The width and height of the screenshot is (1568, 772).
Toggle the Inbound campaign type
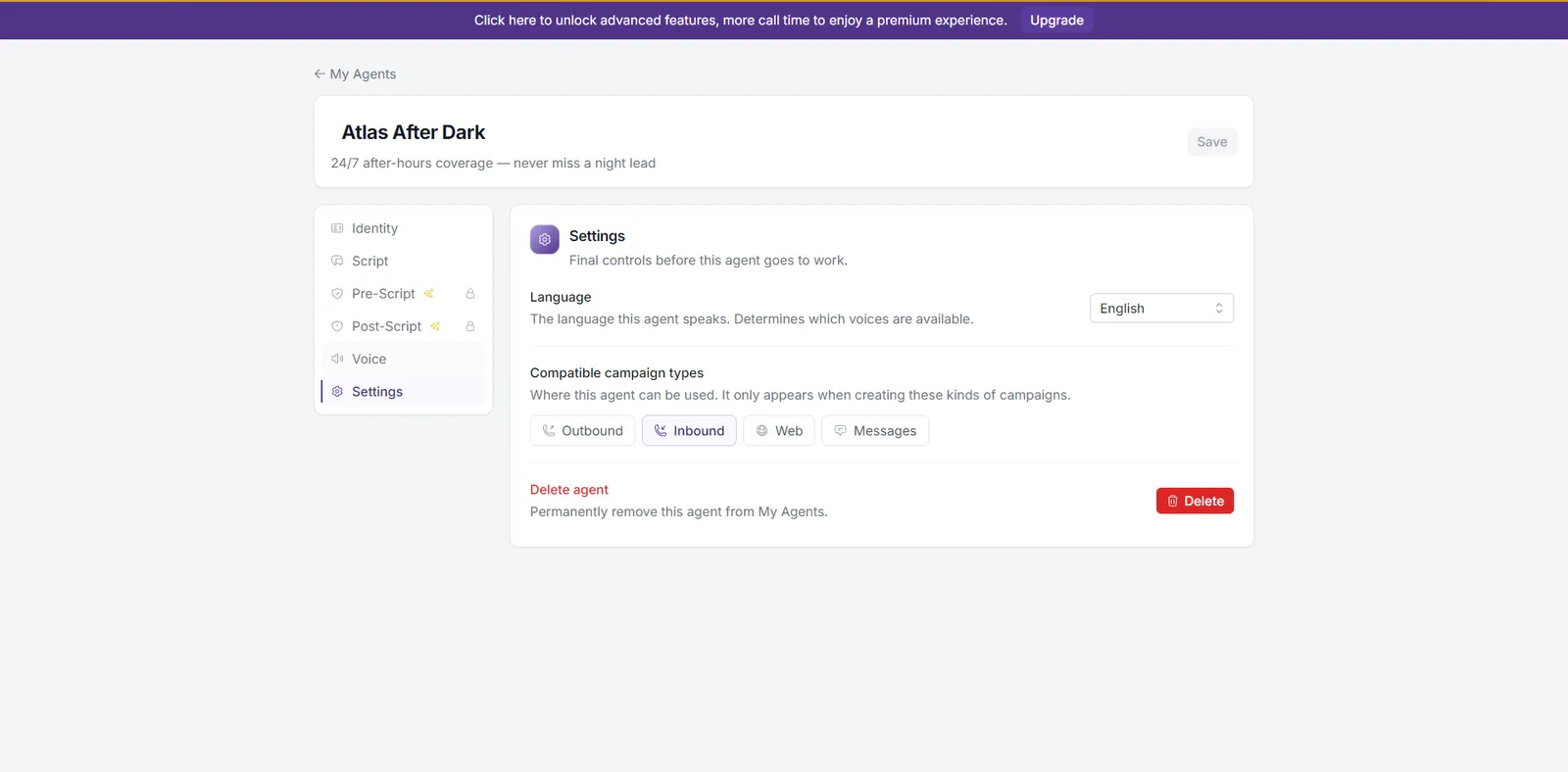point(689,431)
